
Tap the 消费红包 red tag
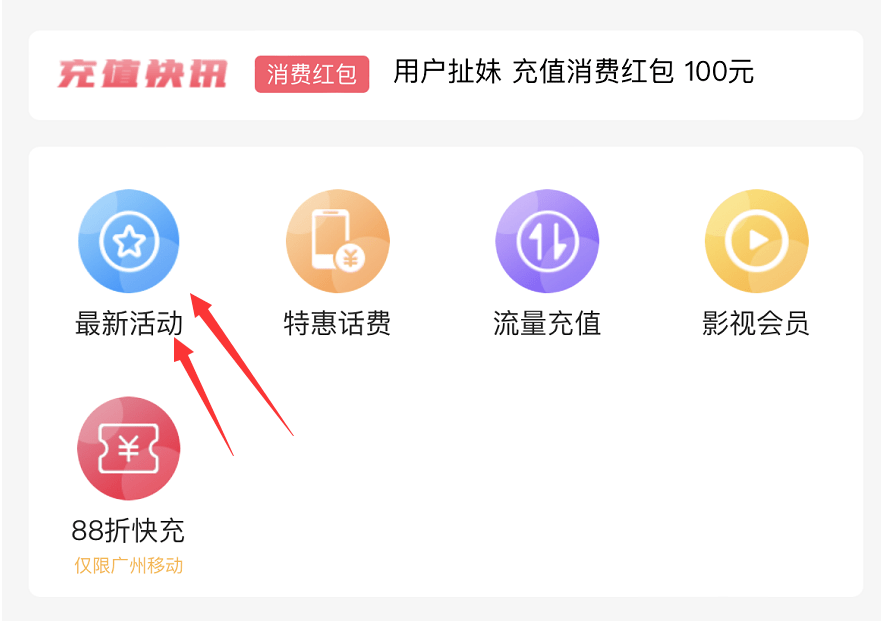312,74
